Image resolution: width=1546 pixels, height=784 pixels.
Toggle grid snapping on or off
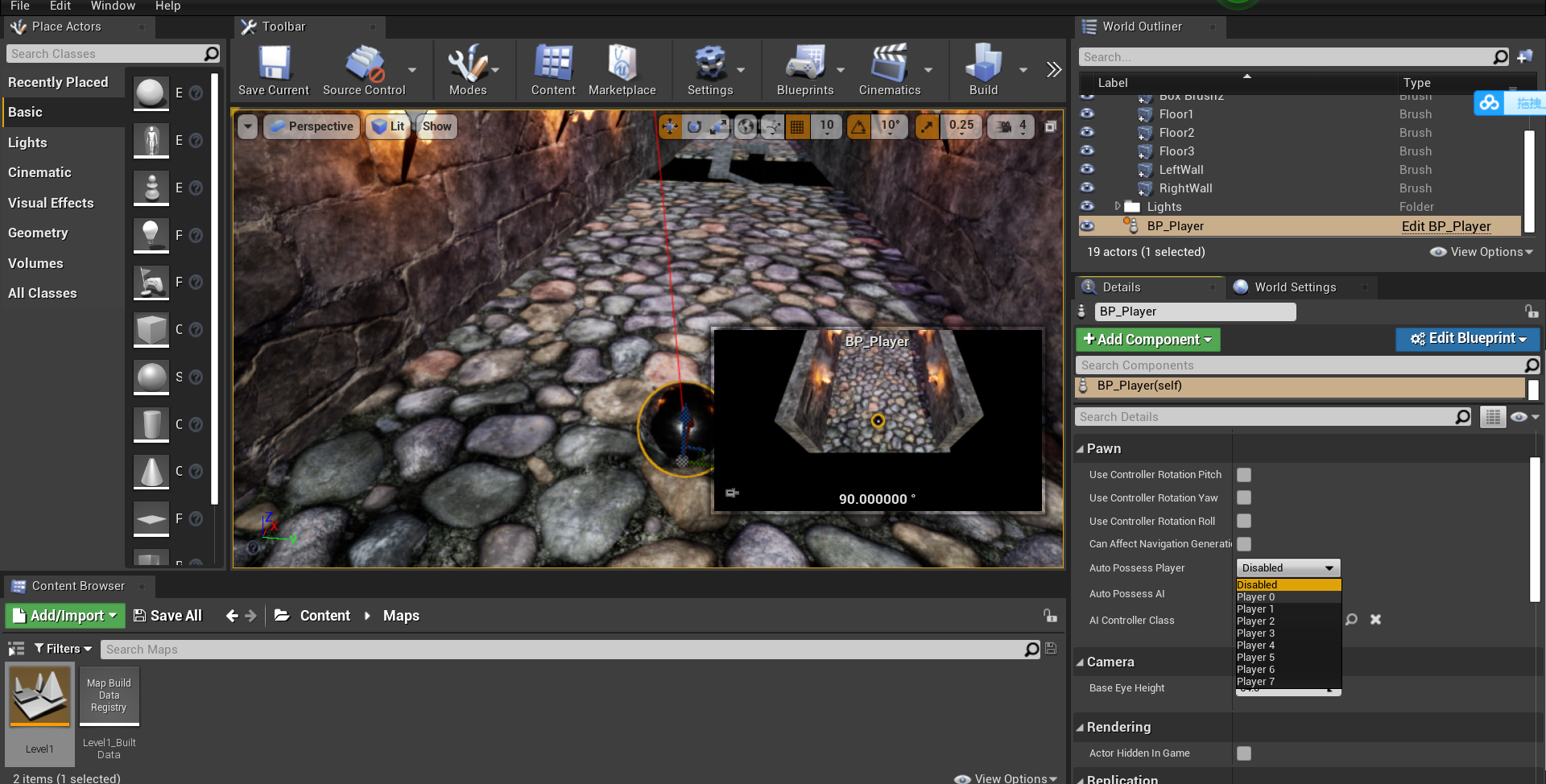pyautogui.click(x=797, y=126)
